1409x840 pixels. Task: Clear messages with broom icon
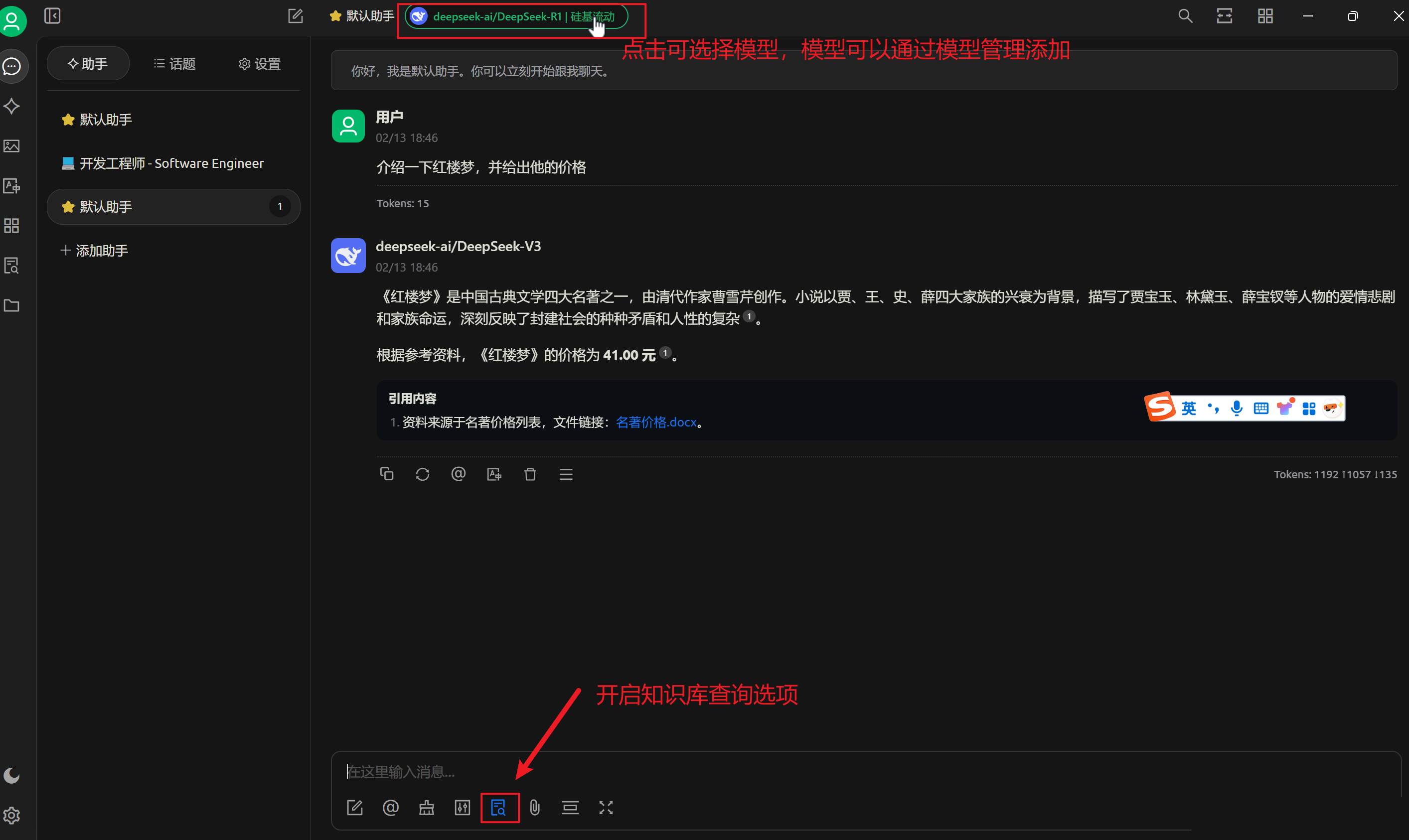pyautogui.click(x=427, y=808)
